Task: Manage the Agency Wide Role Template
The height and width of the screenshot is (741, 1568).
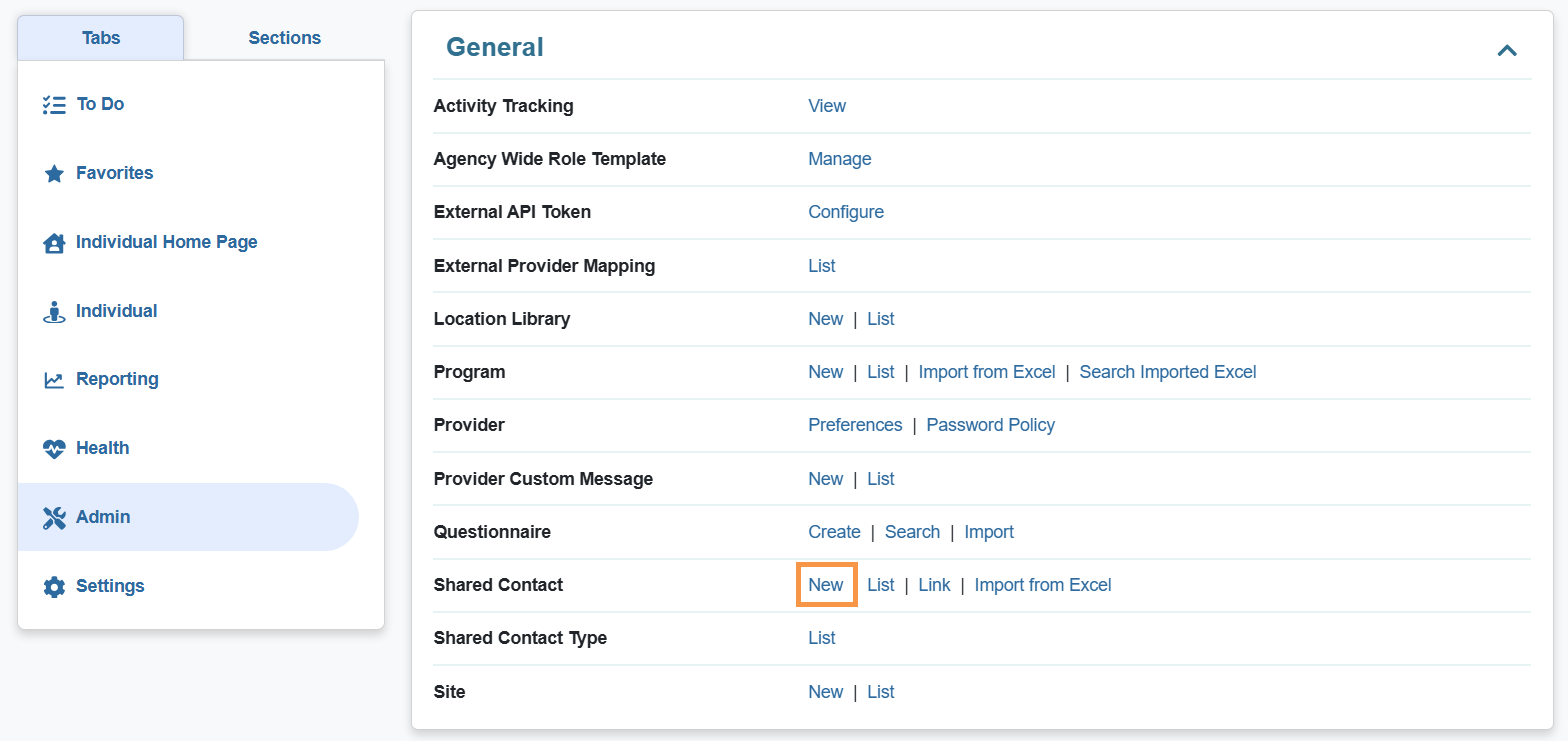Action: [x=839, y=158]
